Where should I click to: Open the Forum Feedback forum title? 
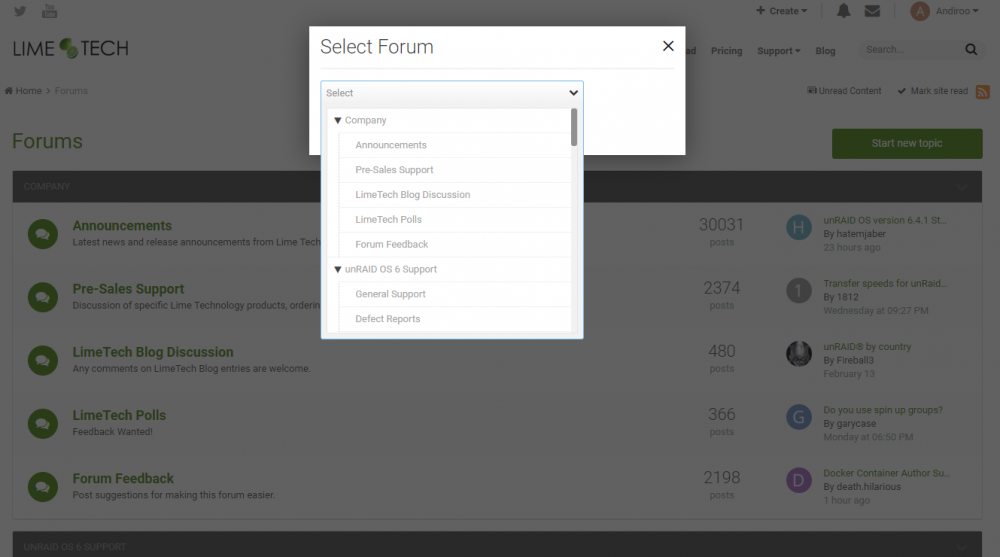coord(123,479)
